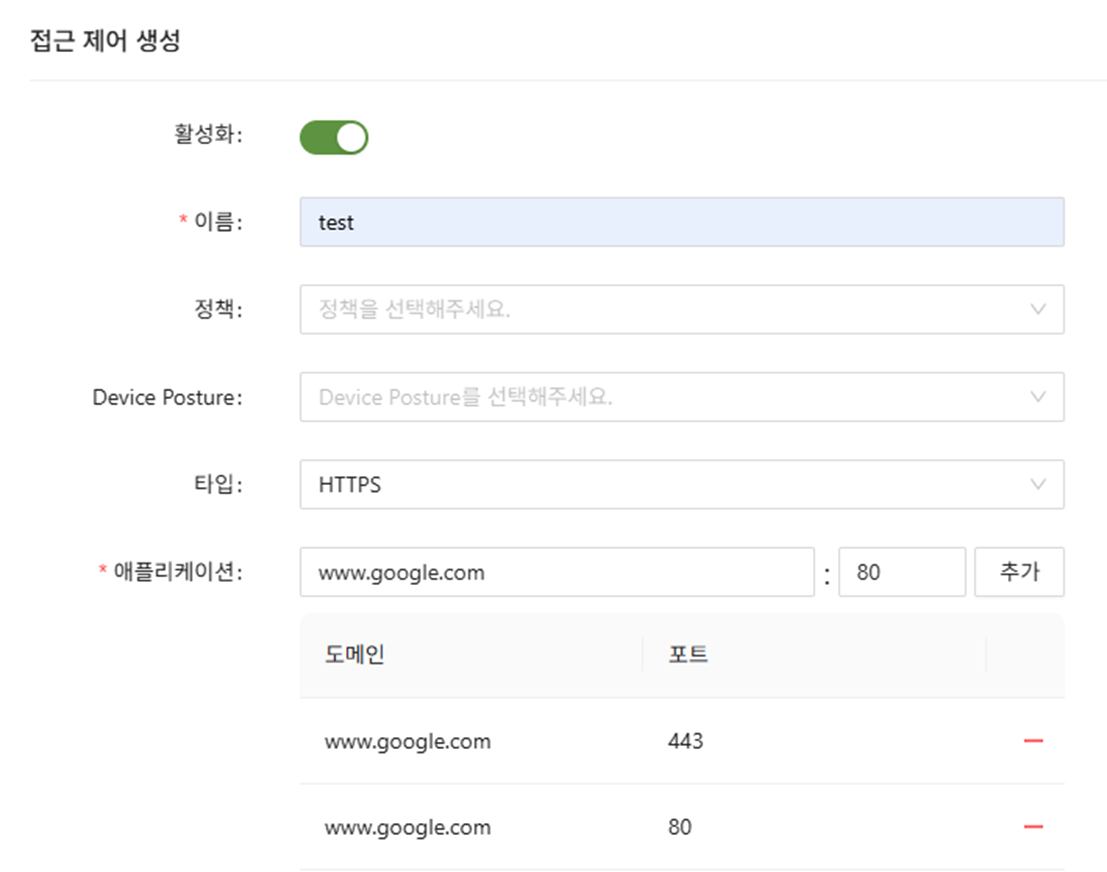Select the domain cell in the last row

(x=408, y=828)
